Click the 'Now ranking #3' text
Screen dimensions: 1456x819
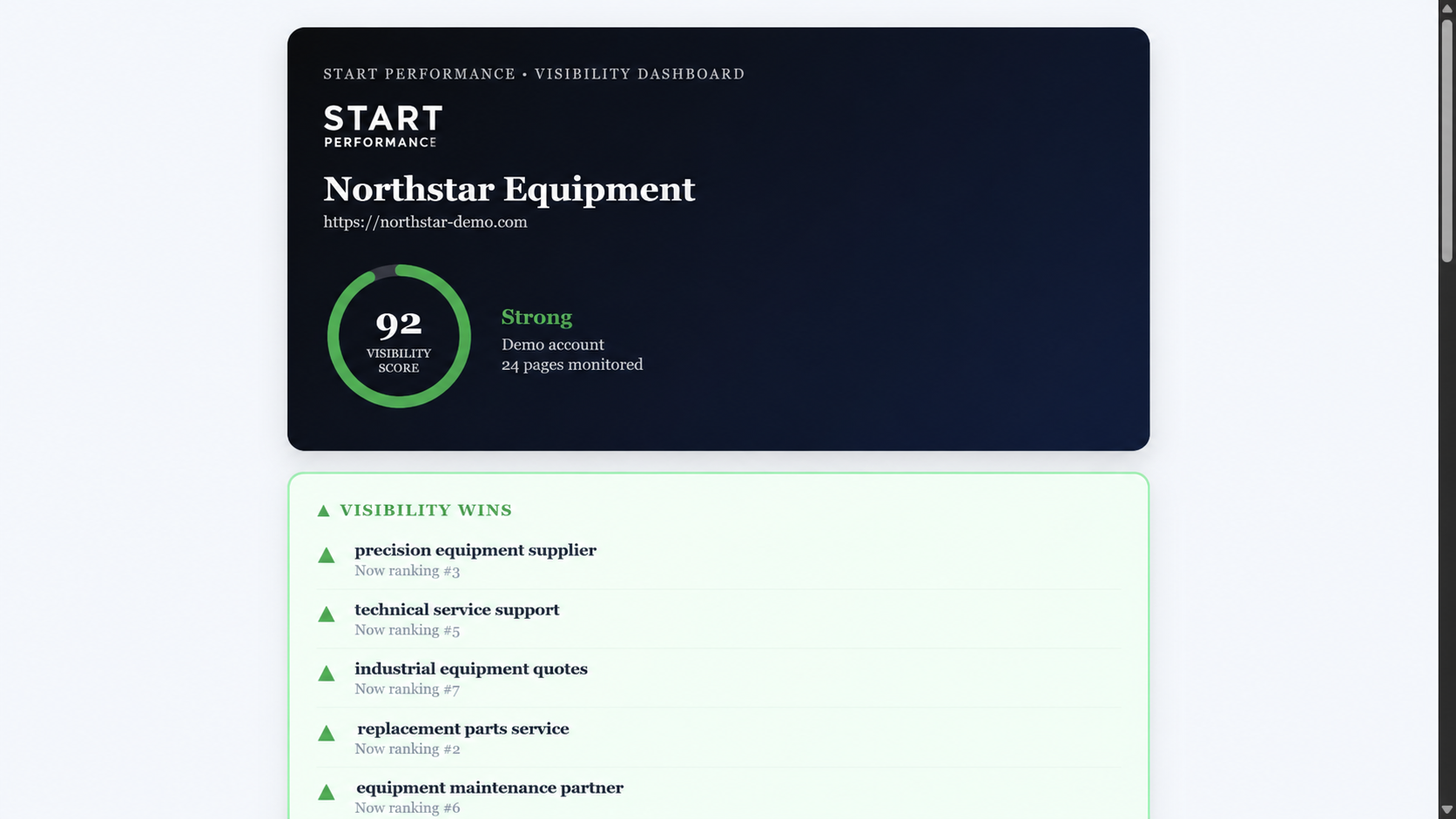coord(407,571)
